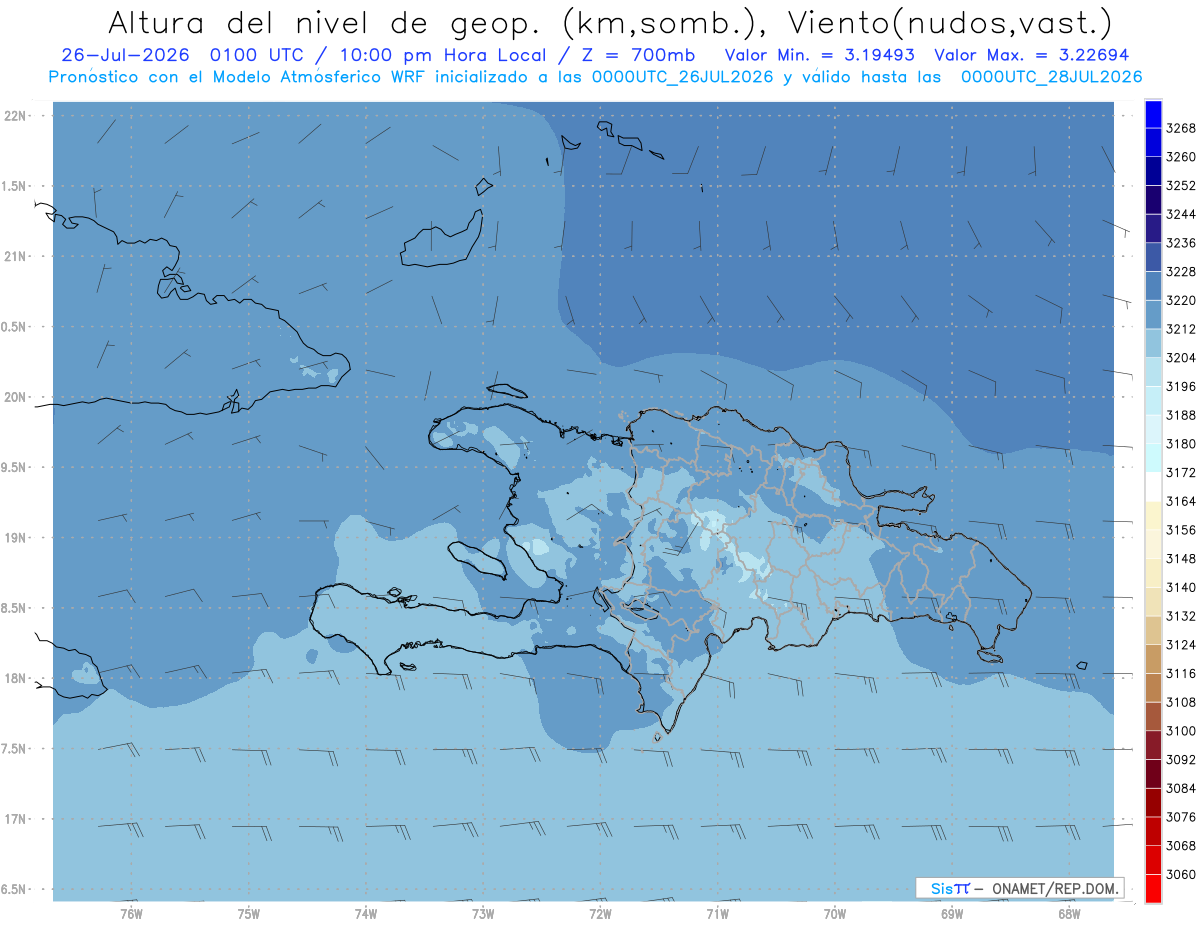Click the '71W' longitude label
This screenshot has height=927, width=1200.
tap(717, 913)
